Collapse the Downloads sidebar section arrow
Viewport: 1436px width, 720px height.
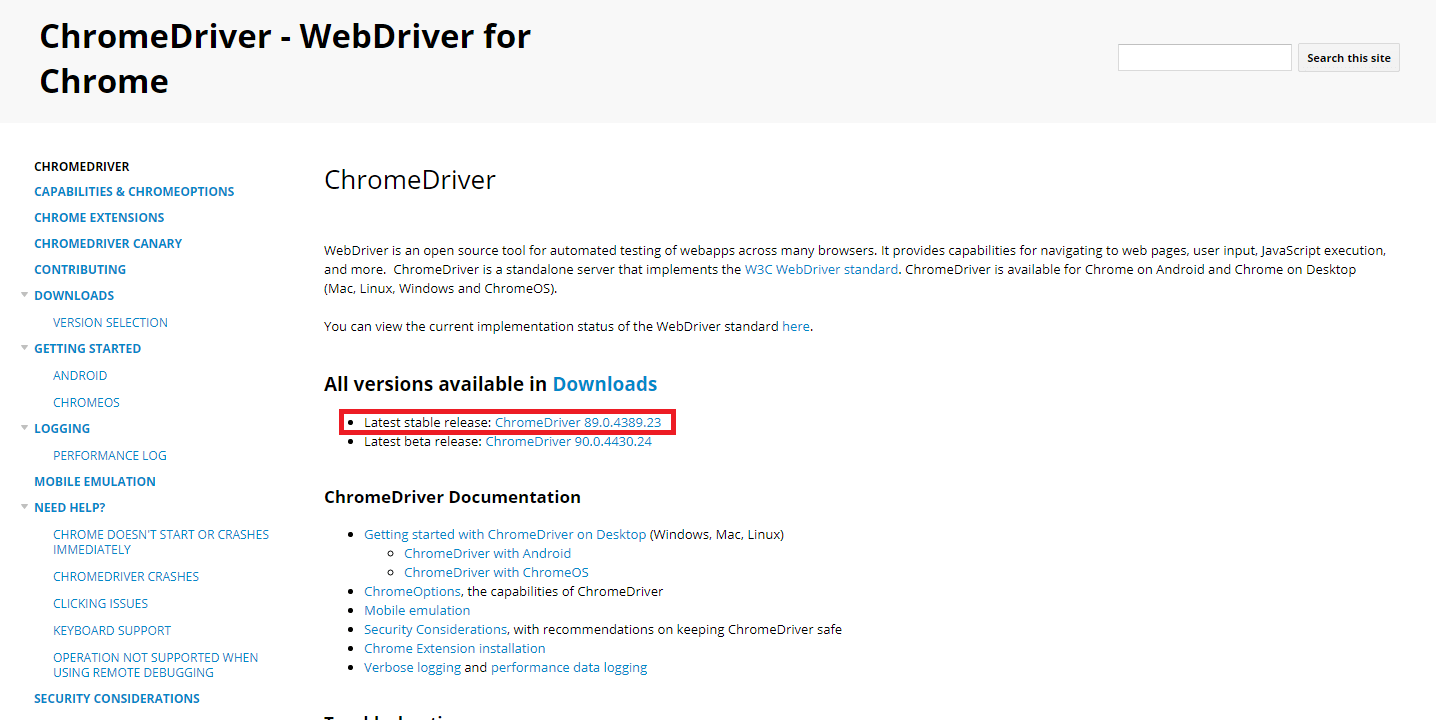(25, 295)
